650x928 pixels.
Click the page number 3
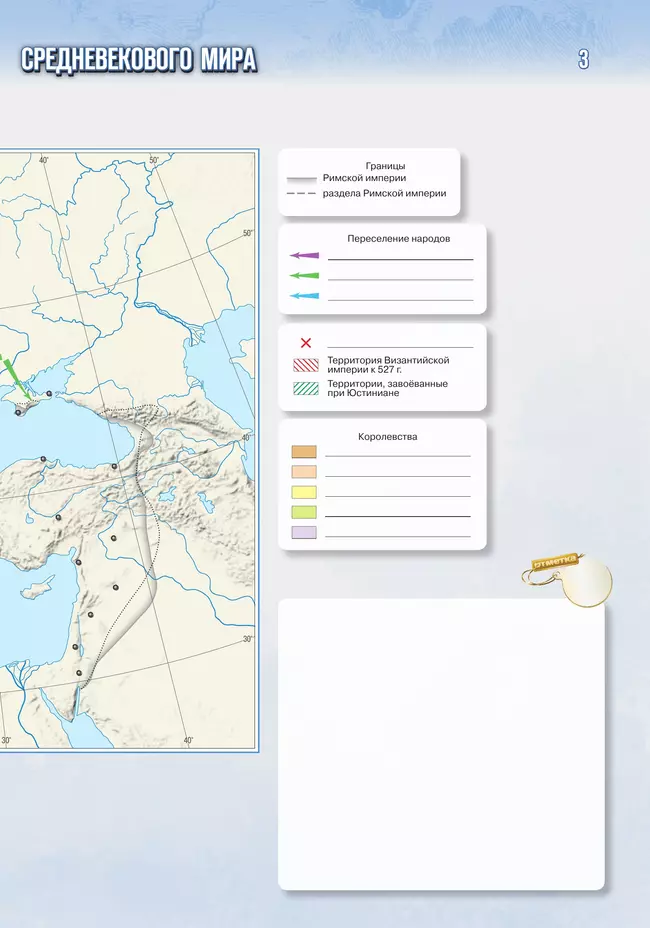point(583,60)
